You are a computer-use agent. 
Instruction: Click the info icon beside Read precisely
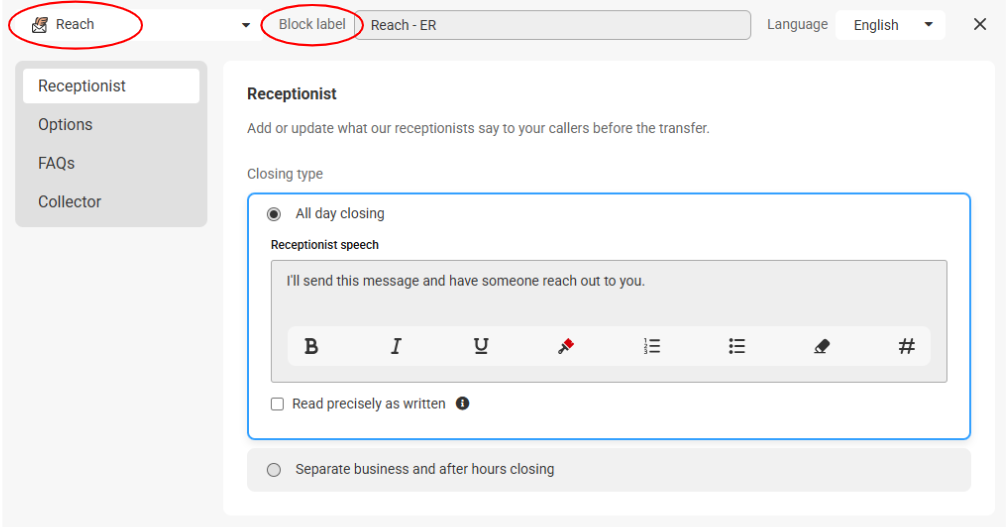[463, 403]
